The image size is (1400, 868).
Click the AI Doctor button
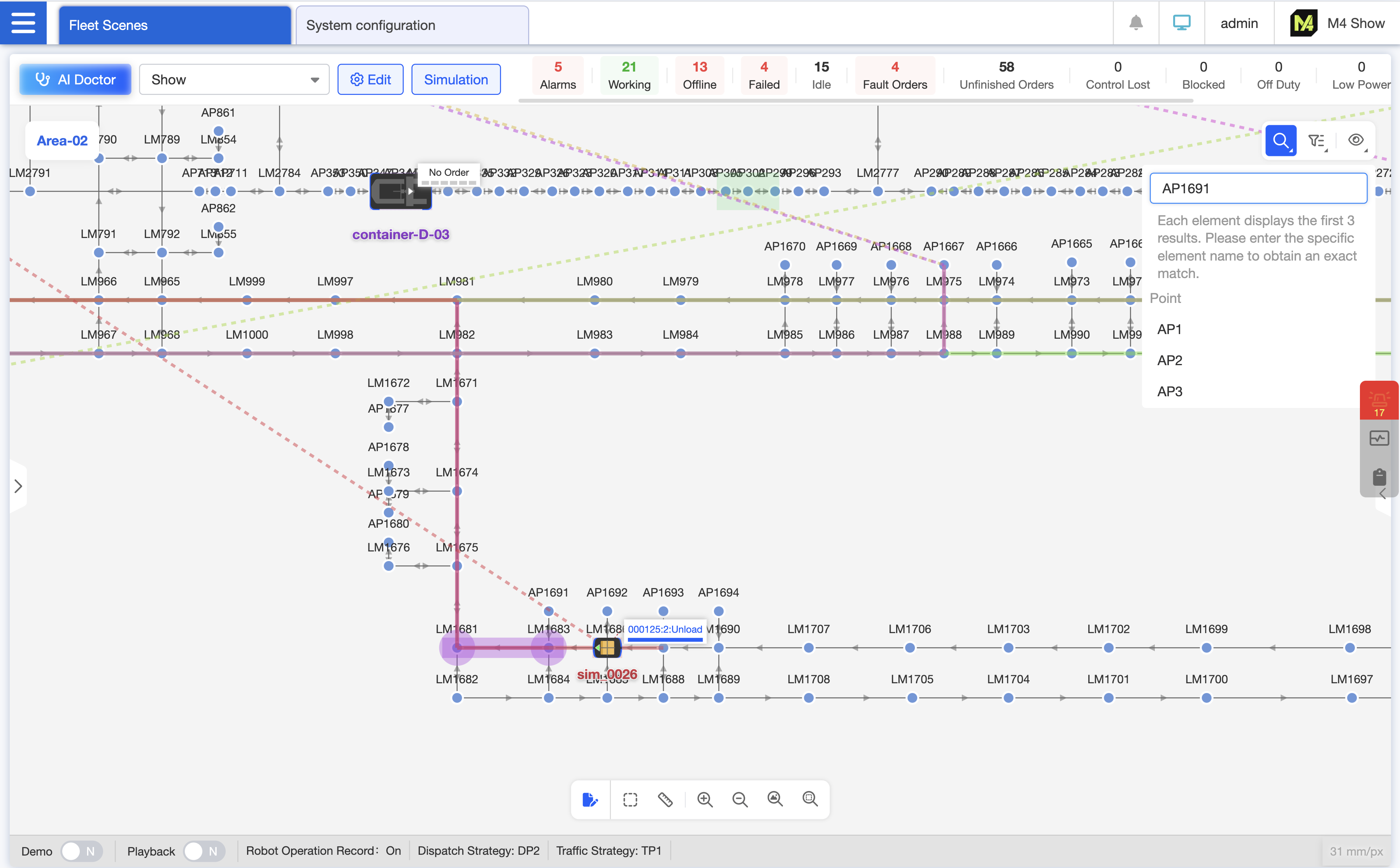75,80
